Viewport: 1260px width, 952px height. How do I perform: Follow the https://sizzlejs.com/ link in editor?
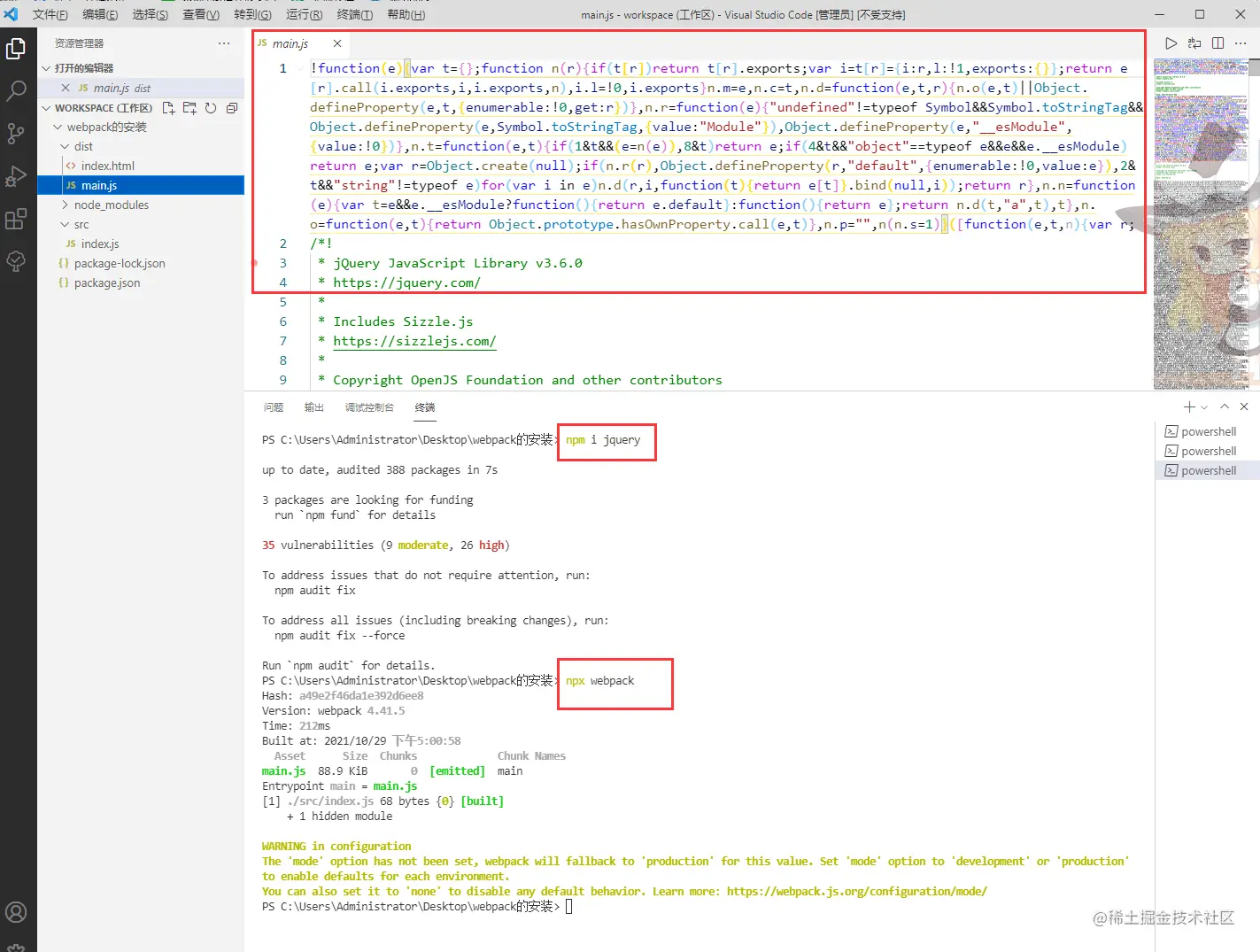(414, 341)
